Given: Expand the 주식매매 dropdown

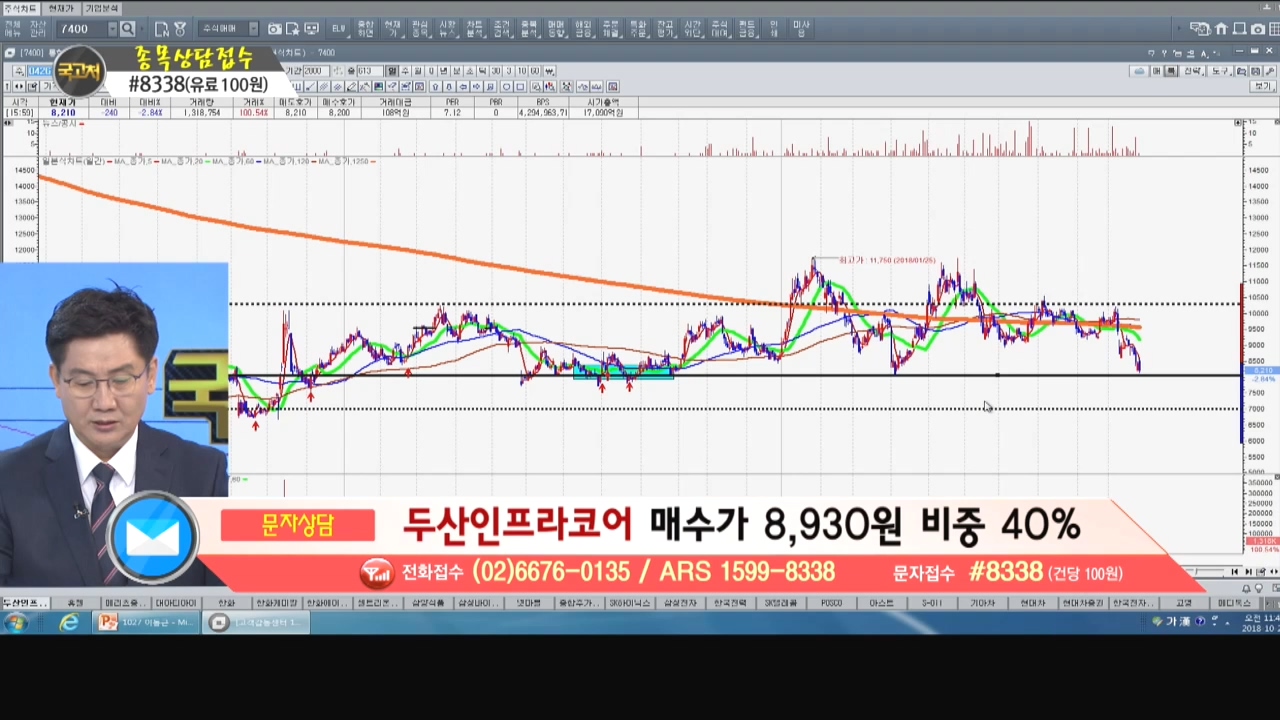Looking at the screenshot, I should [253, 29].
